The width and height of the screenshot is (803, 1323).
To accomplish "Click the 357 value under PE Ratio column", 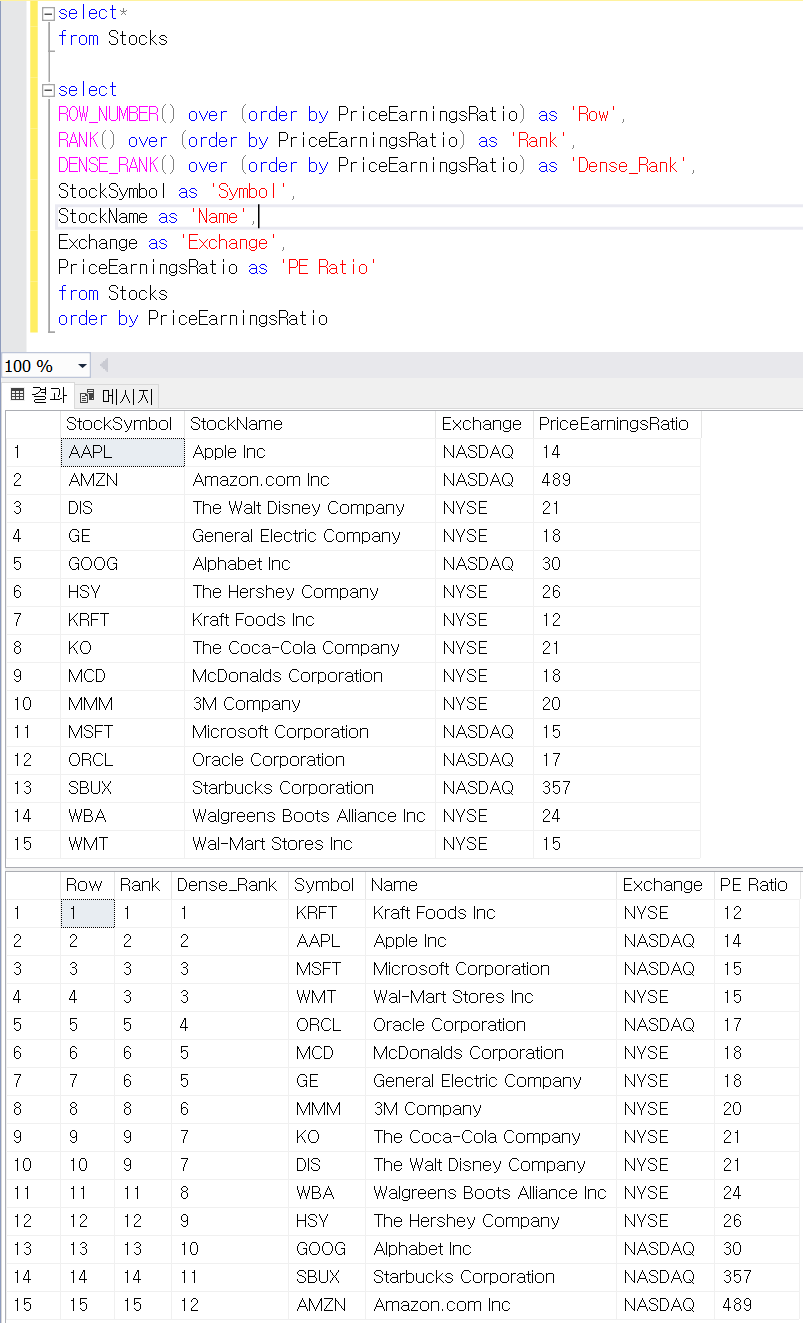I will coord(757,1277).
